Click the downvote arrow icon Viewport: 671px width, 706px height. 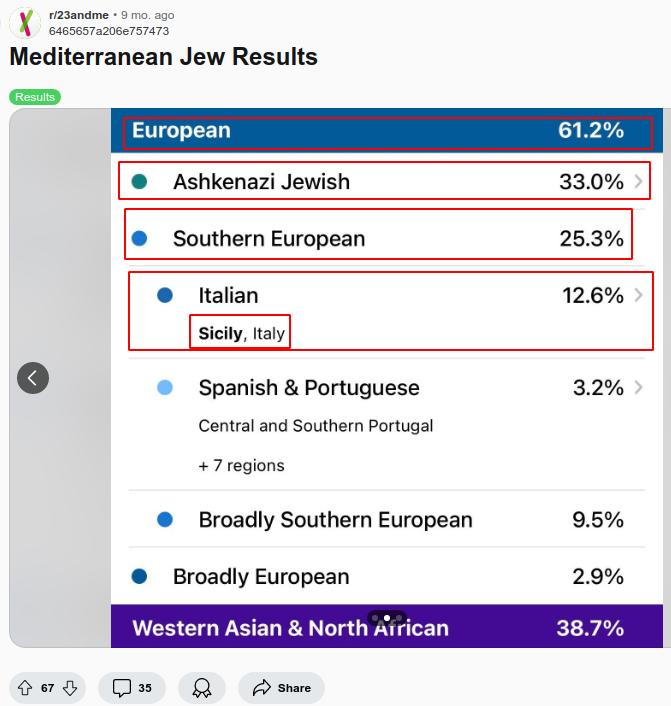pos(70,688)
